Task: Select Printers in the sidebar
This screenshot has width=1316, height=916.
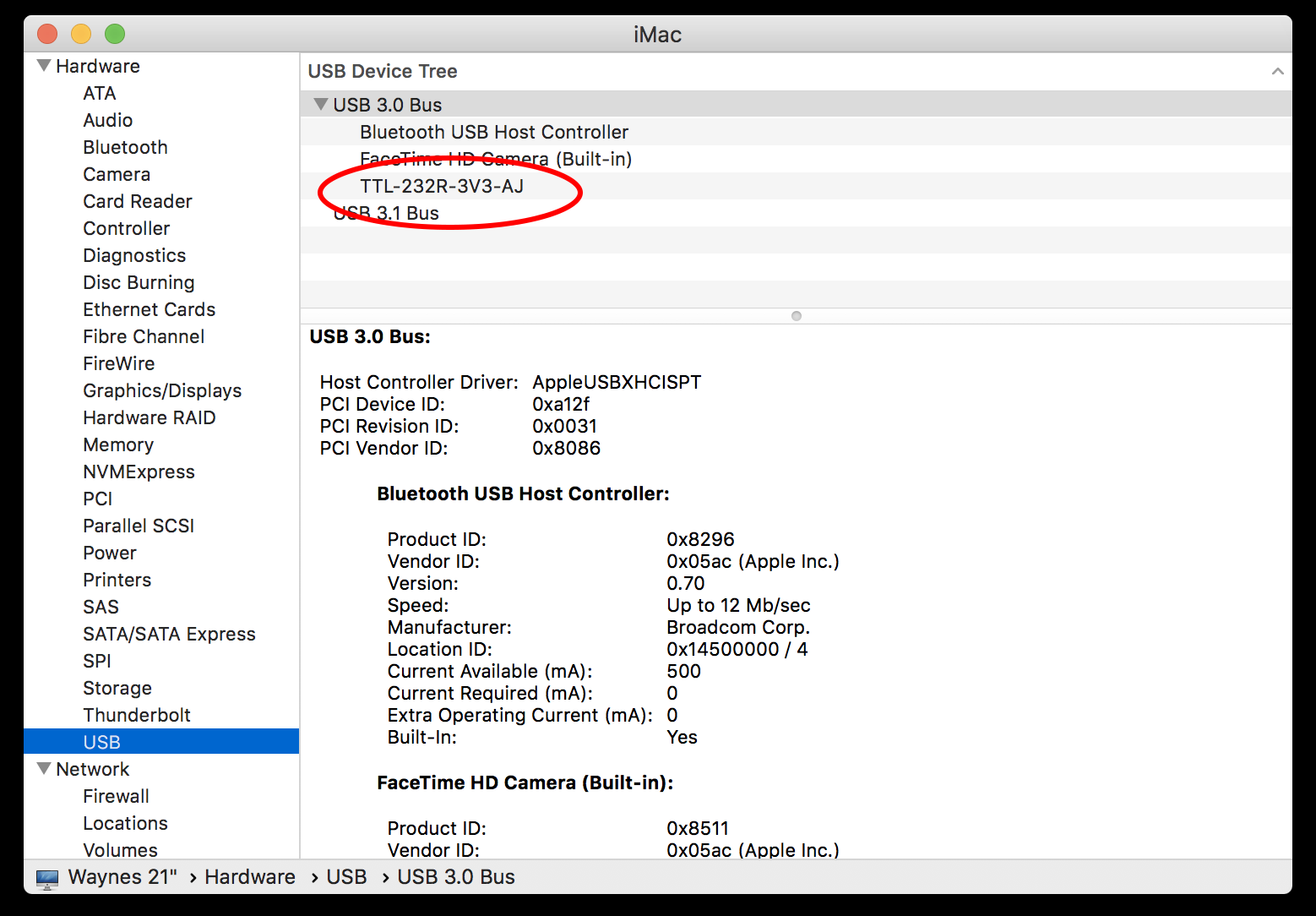Action: (x=117, y=580)
